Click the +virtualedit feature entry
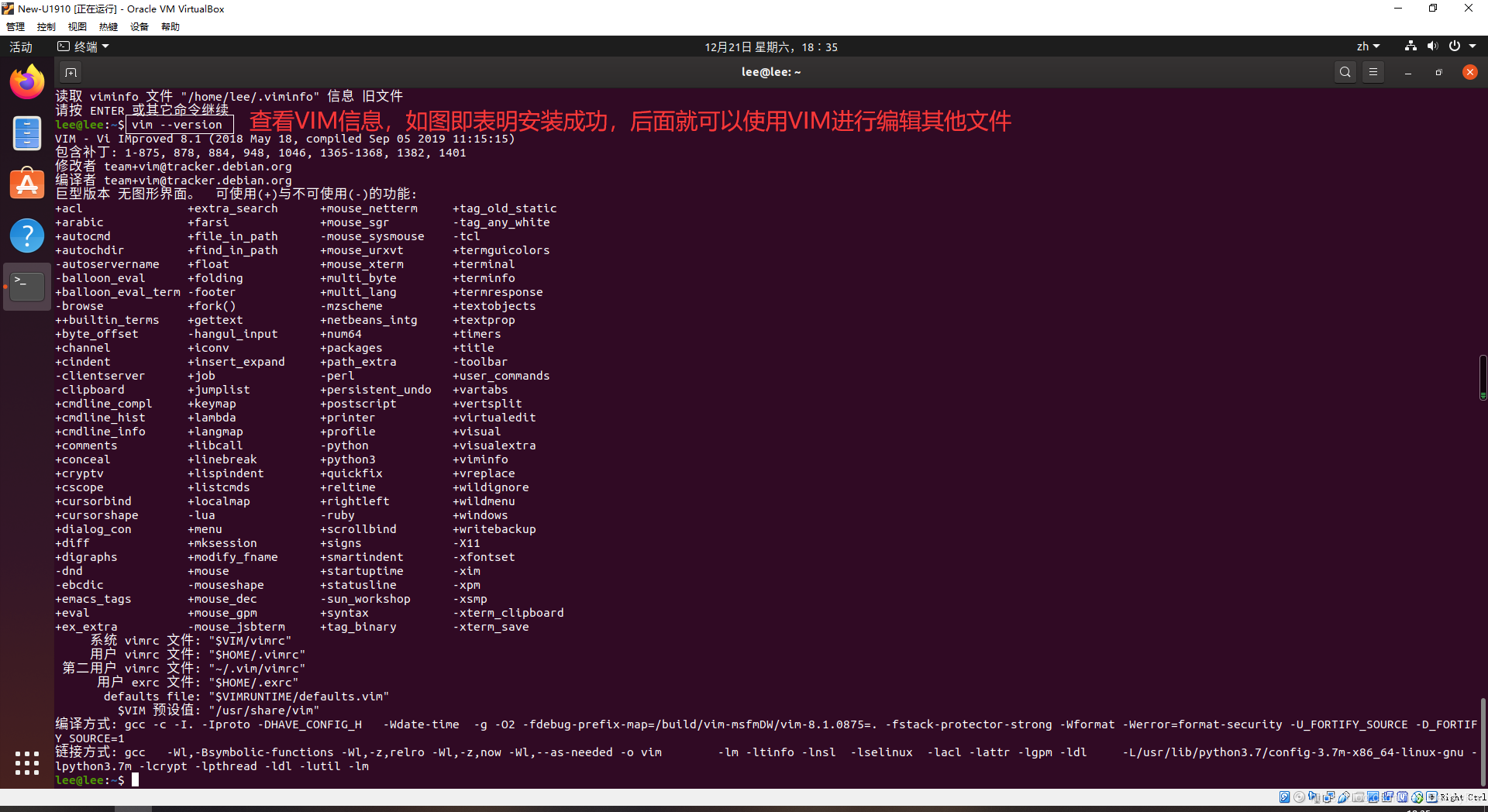The width and height of the screenshot is (1488, 812). click(x=494, y=418)
